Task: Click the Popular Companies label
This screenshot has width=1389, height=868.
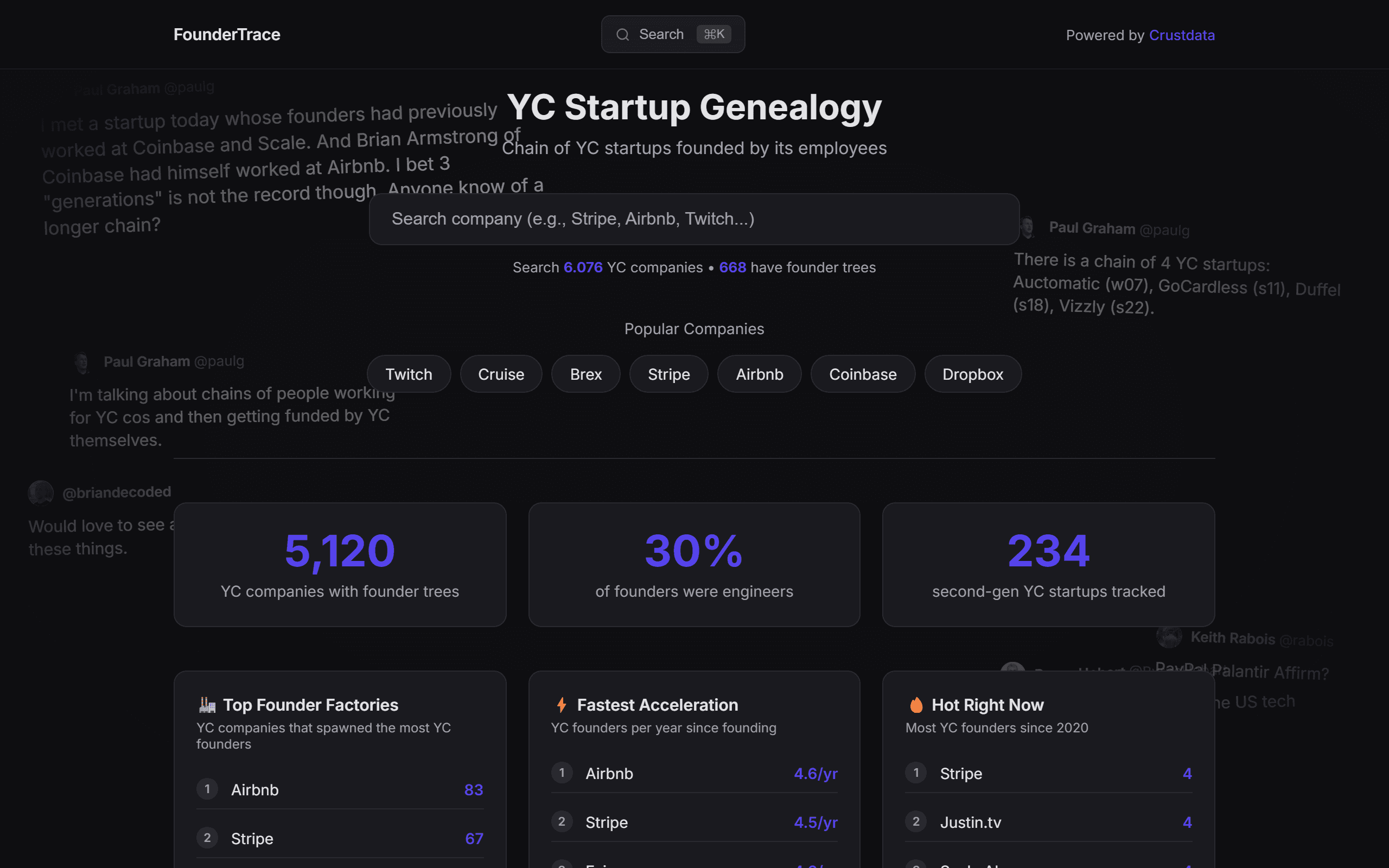Action: [694, 329]
